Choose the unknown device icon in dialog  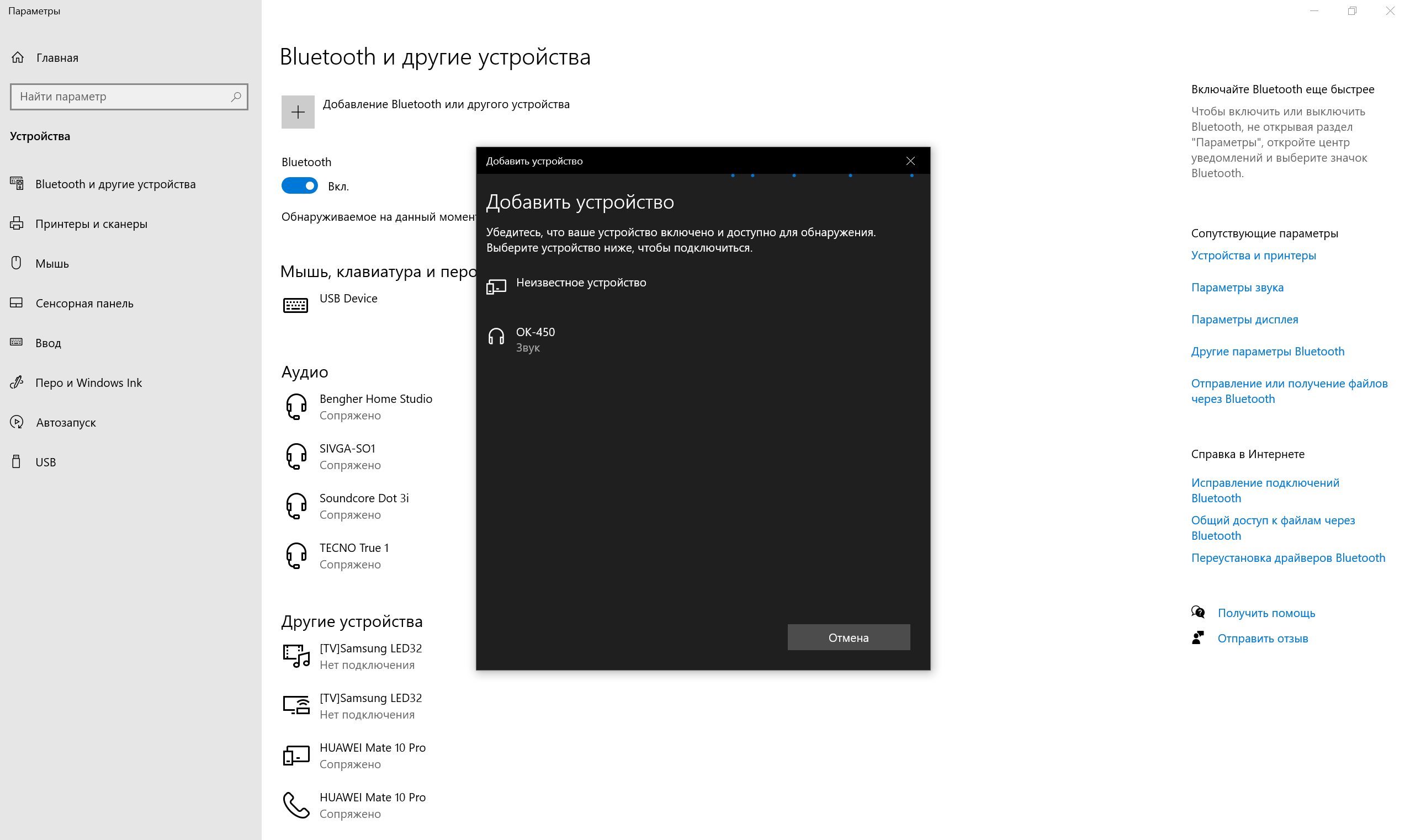[496, 286]
